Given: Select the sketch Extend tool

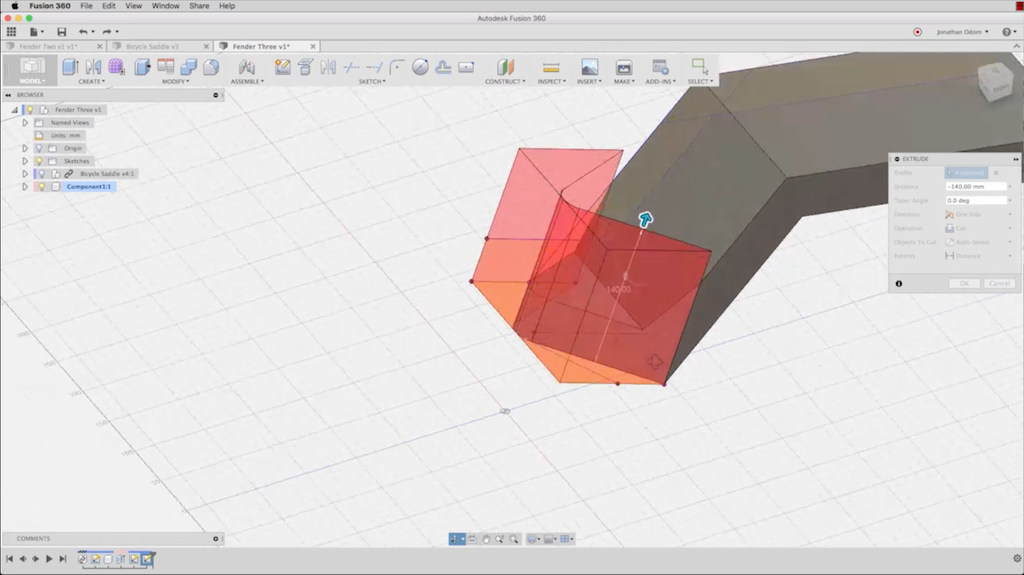Looking at the screenshot, I should (374, 67).
